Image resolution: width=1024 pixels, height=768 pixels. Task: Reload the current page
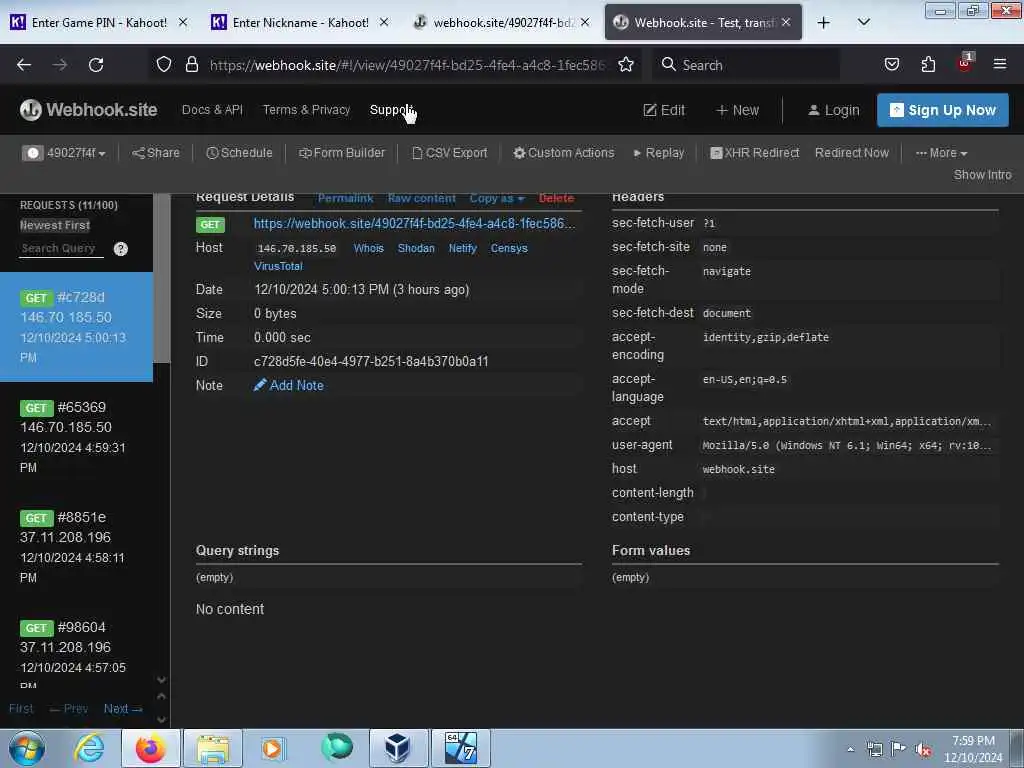coord(96,65)
